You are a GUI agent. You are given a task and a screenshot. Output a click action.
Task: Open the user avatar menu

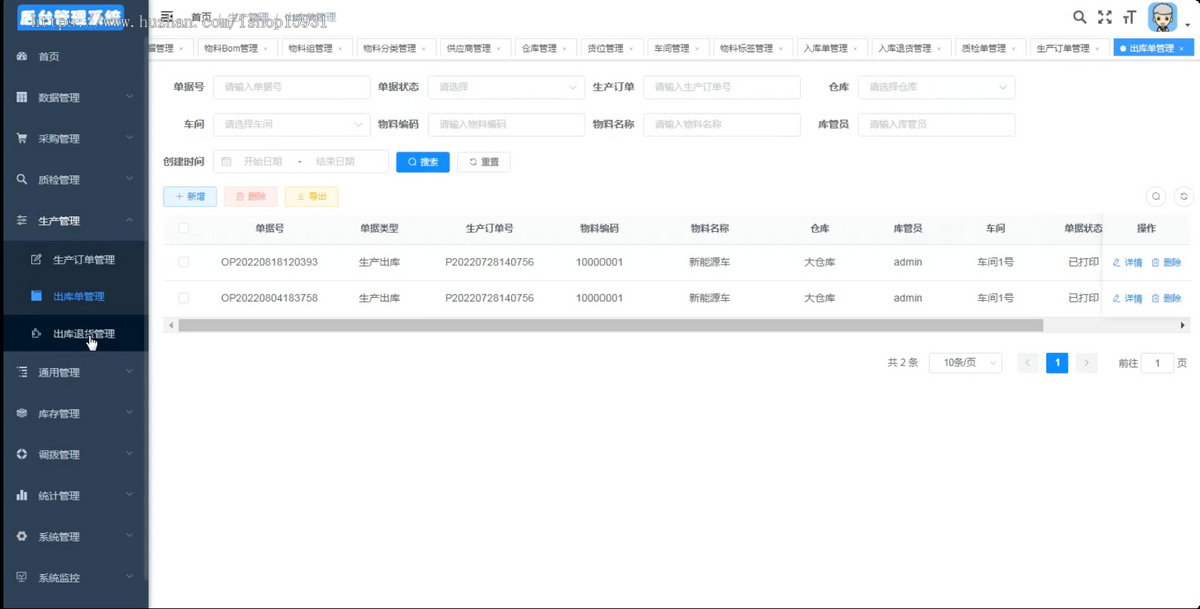click(1167, 17)
